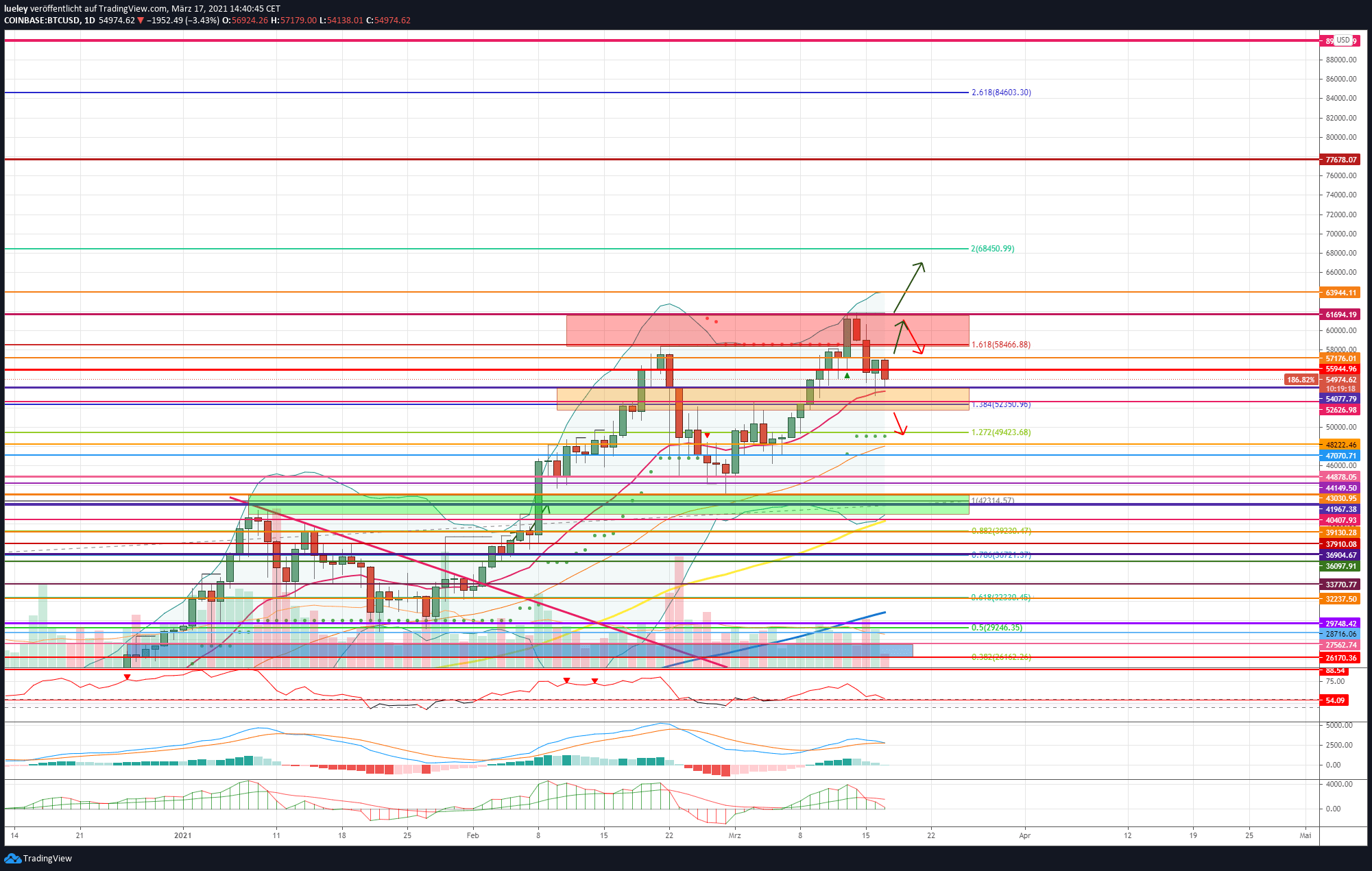The height and width of the screenshot is (871, 1372).
Task: Click the 5000.00 MACD axis value
Action: (x=1339, y=725)
